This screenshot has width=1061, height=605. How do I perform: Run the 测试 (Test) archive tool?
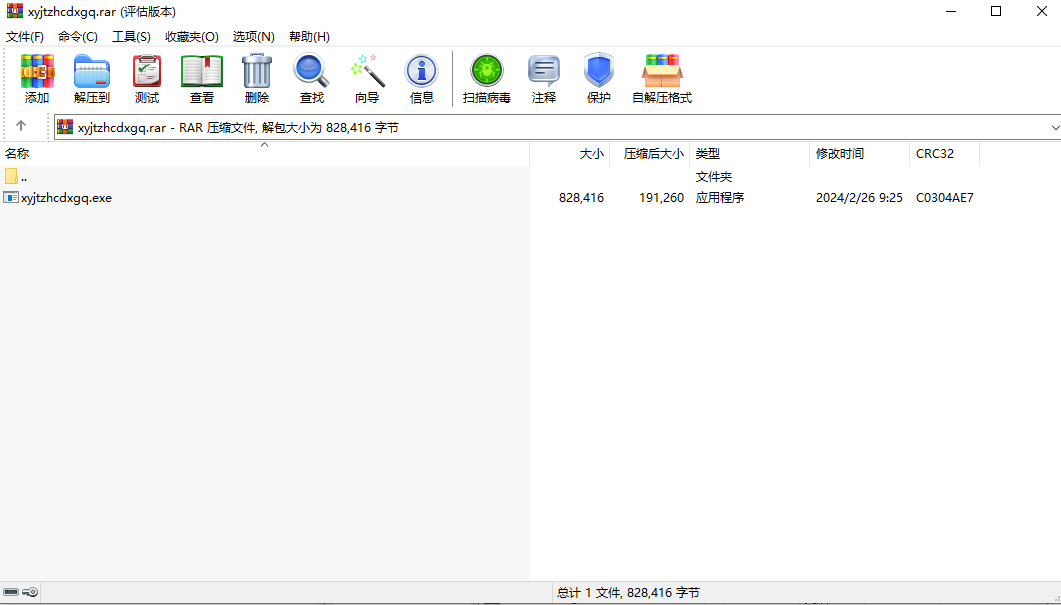tap(147, 79)
